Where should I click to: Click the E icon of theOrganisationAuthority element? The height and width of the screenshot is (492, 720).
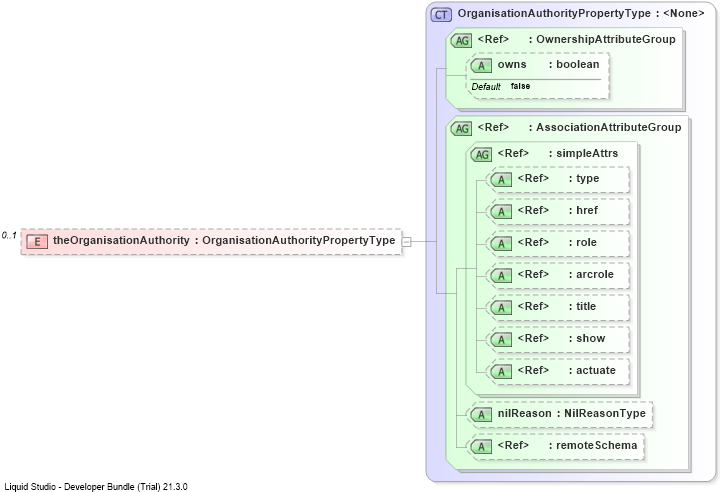point(37,242)
